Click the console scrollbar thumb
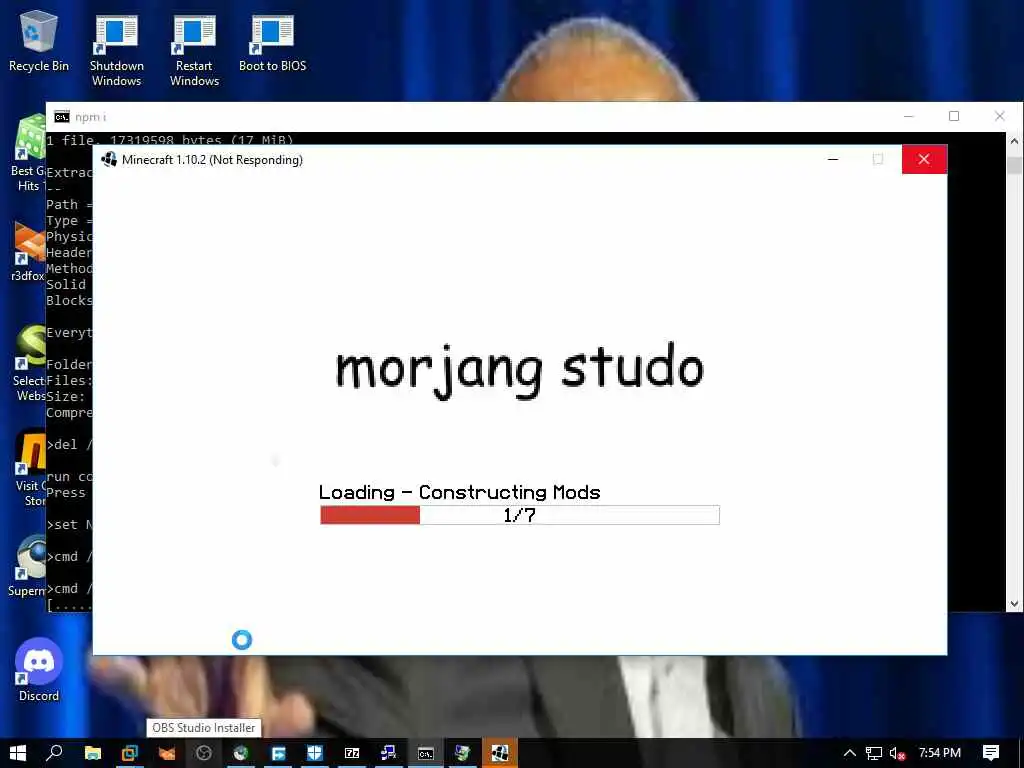The image size is (1024, 768). [x=1014, y=165]
